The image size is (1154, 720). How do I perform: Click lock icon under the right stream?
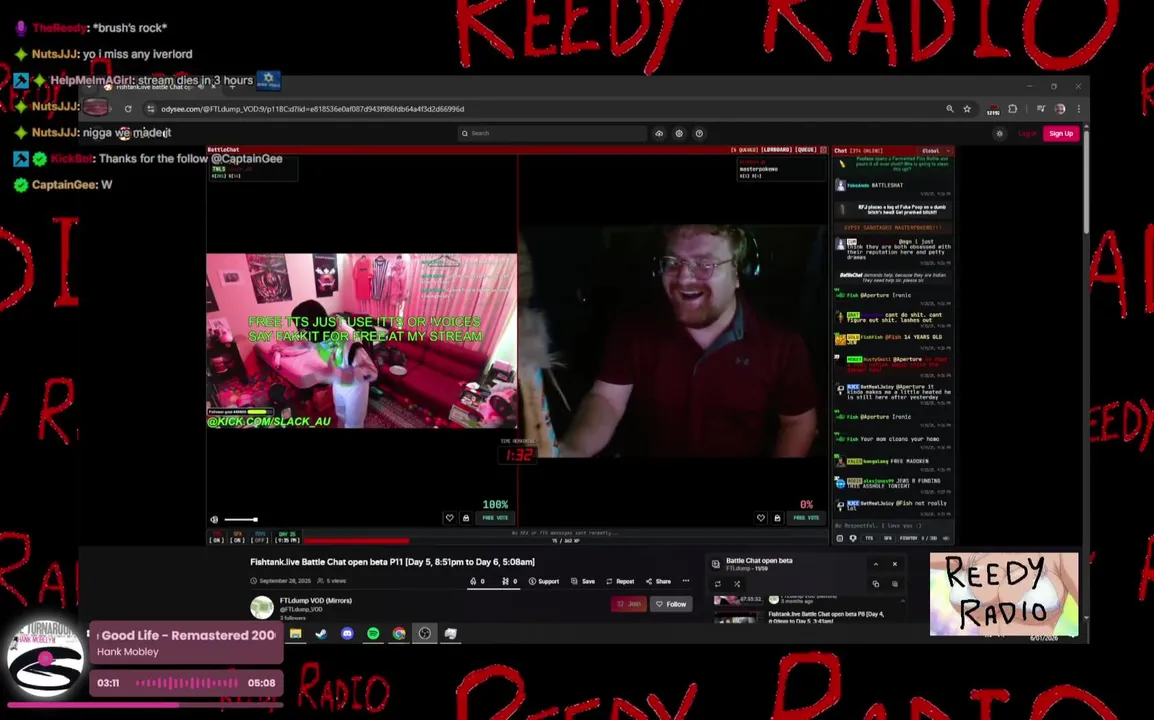click(777, 518)
